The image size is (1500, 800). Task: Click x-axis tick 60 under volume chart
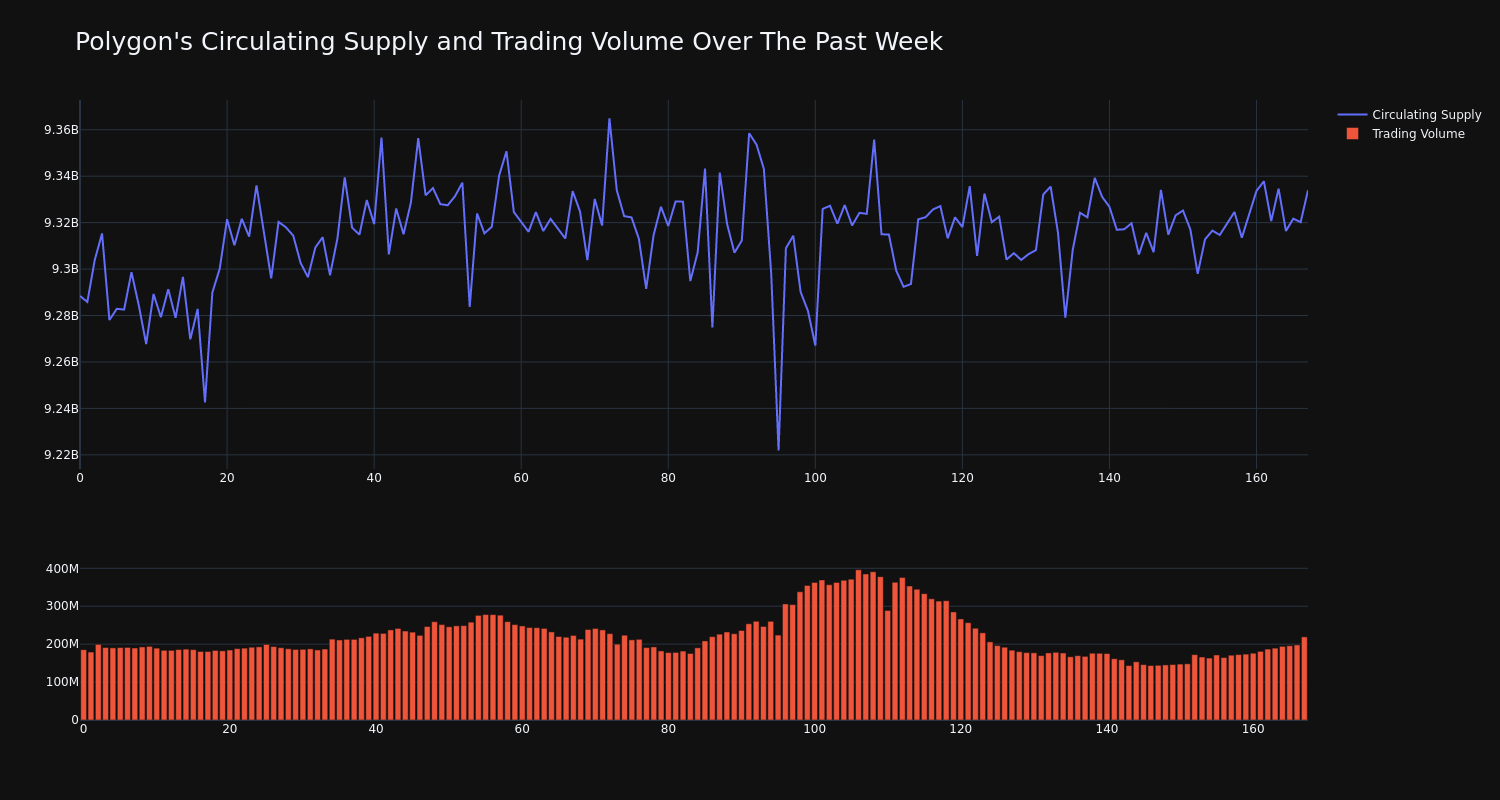point(522,729)
